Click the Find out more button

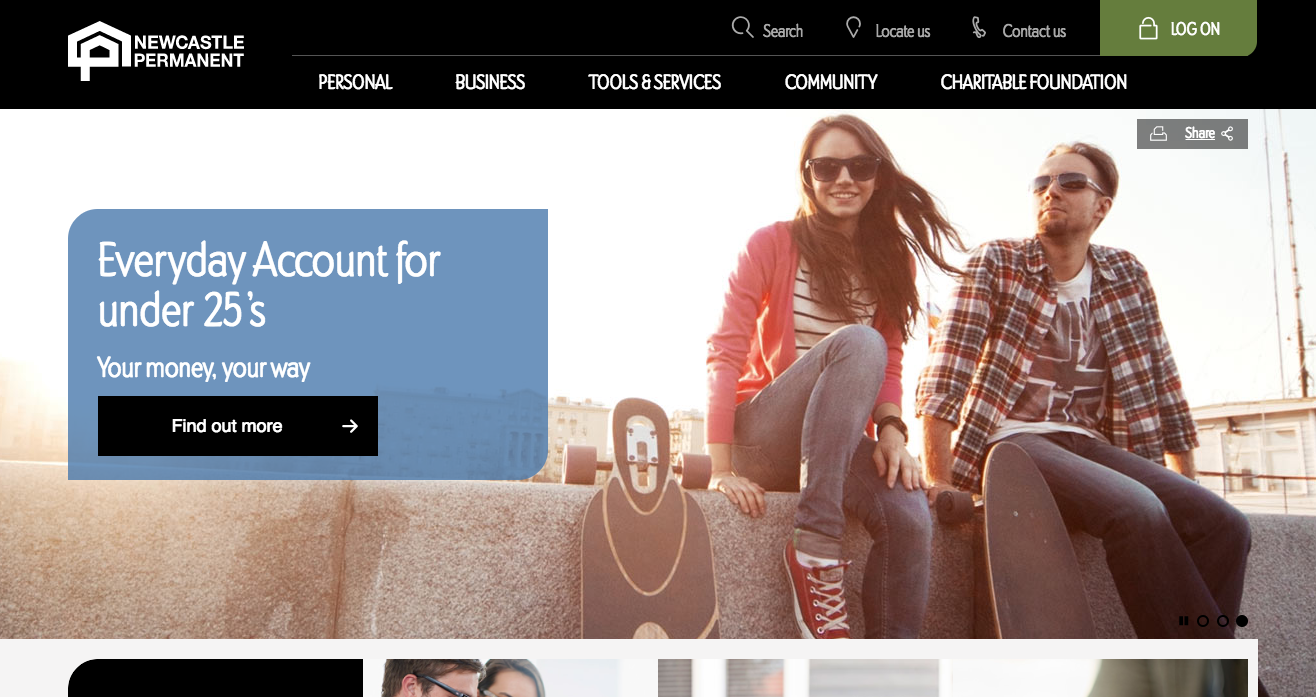(238, 426)
